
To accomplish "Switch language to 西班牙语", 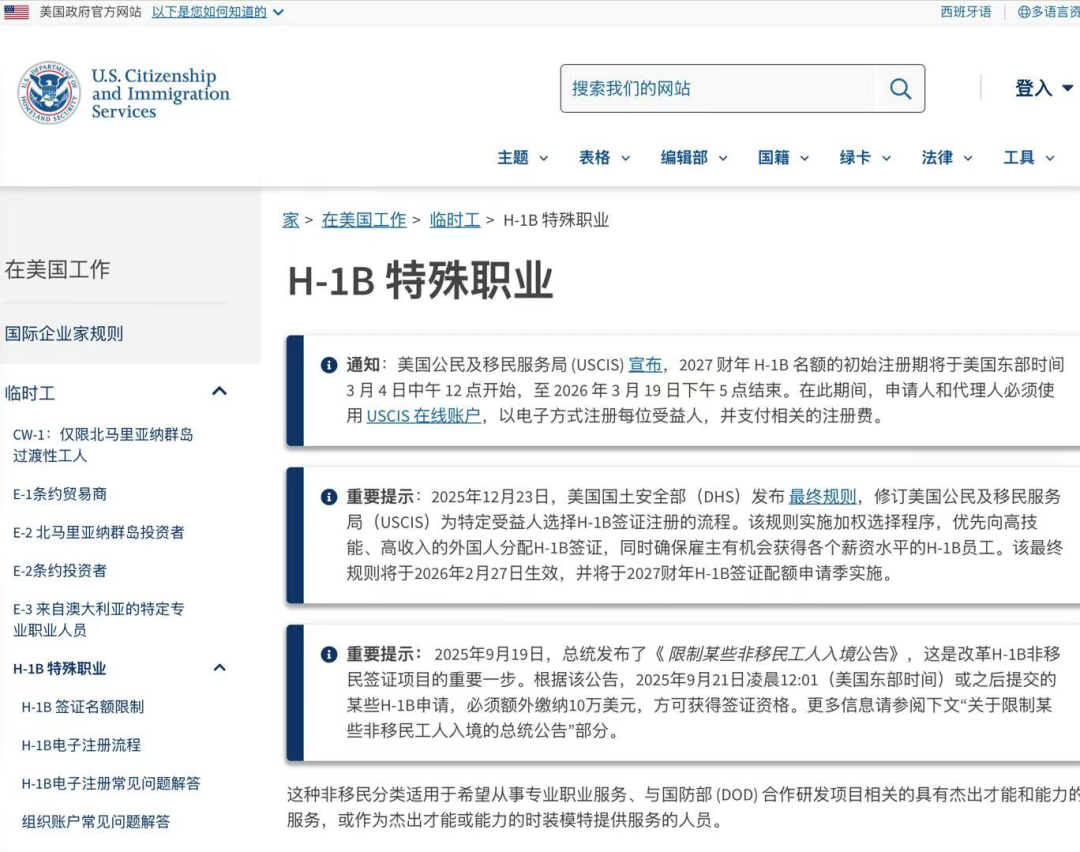I will point(966,12).
